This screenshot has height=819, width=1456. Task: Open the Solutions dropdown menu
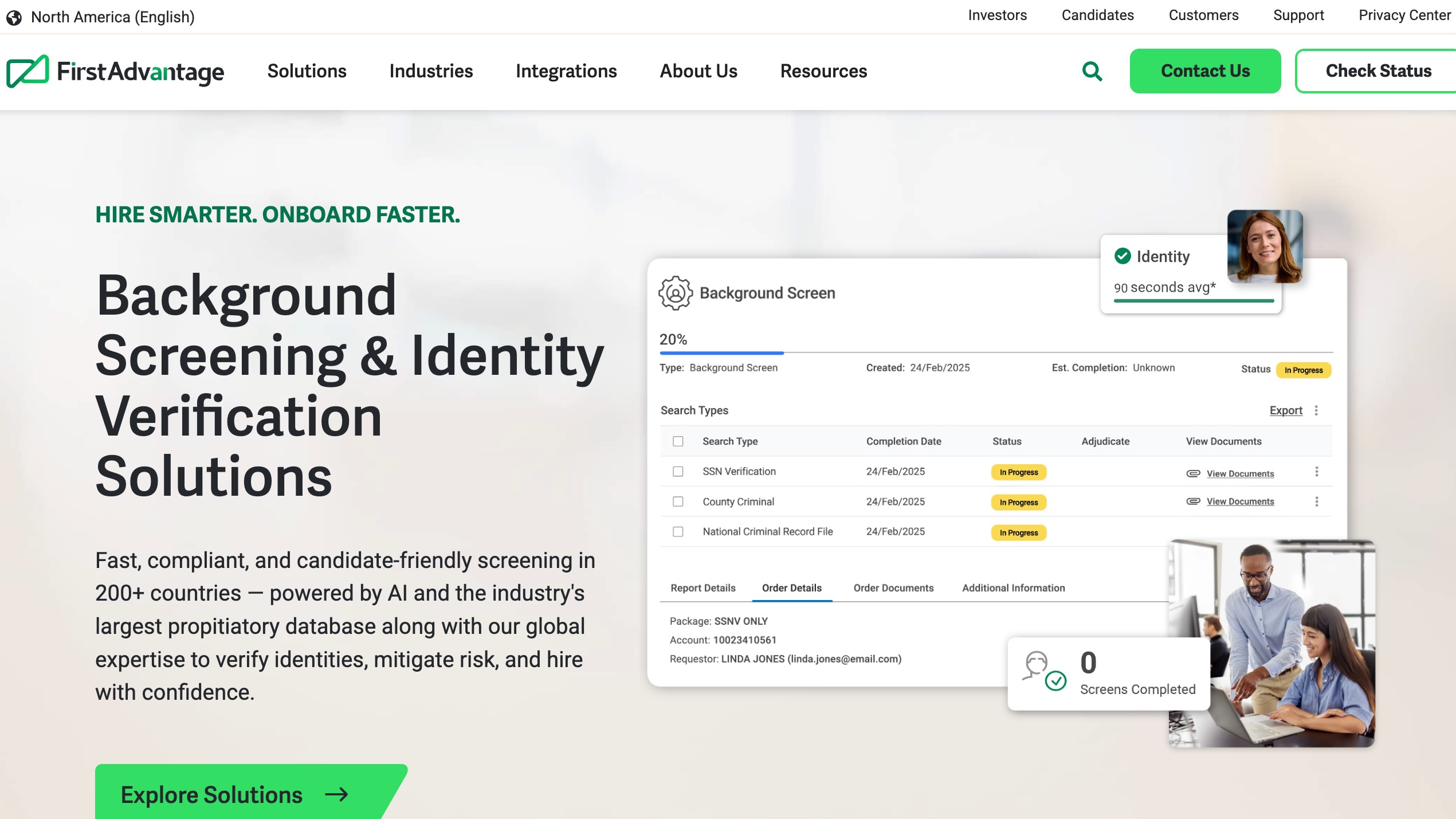coord(307,71)
